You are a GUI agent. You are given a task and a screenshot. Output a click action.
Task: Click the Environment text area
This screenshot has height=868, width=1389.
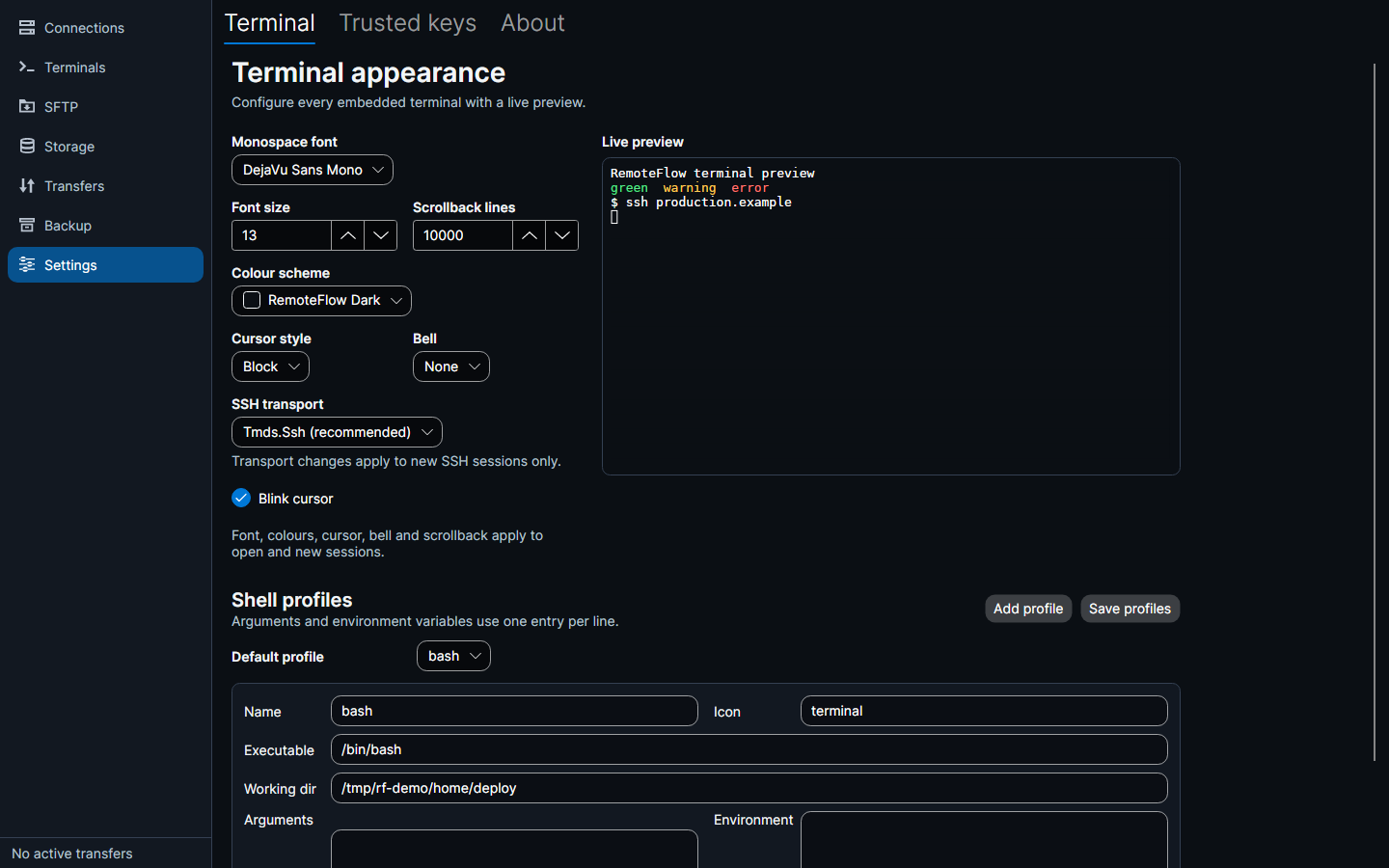tap(984, 840)
